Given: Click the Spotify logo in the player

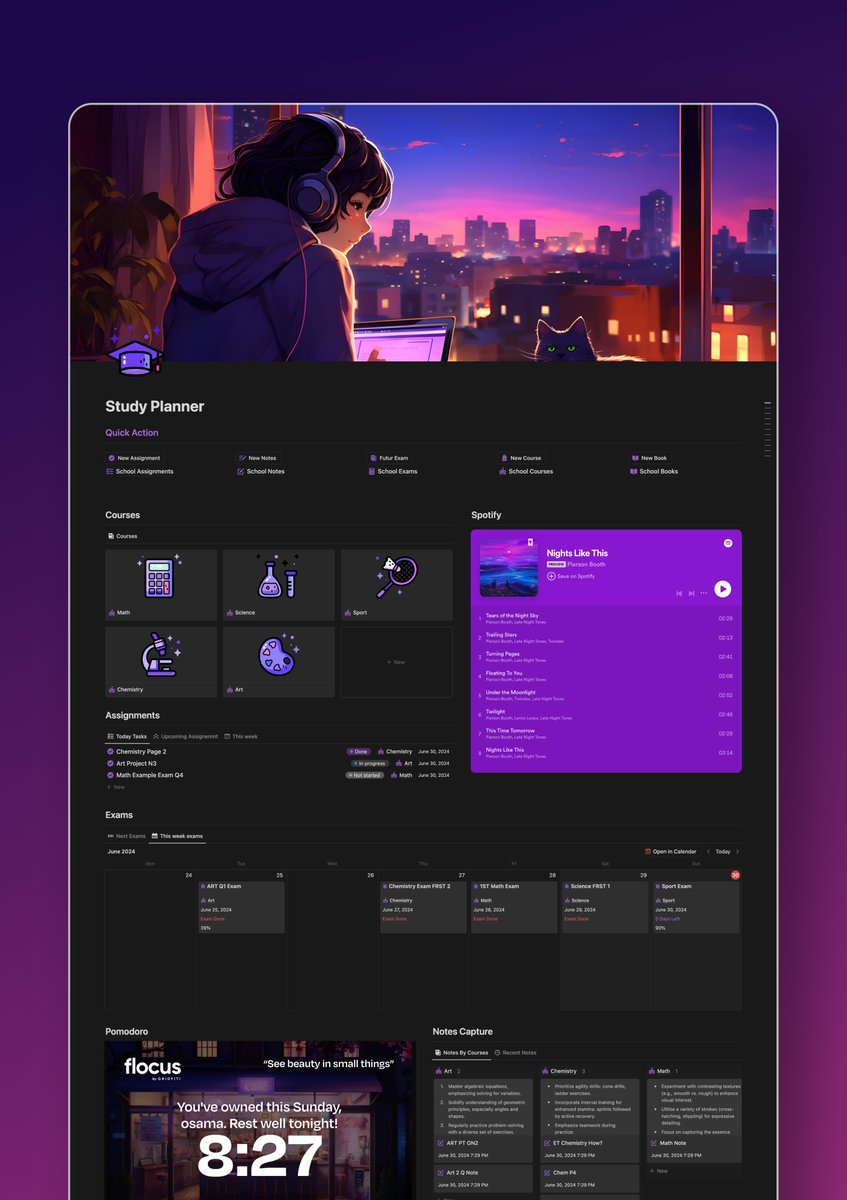Looking at the screenshot, I should tap(728, 543).
